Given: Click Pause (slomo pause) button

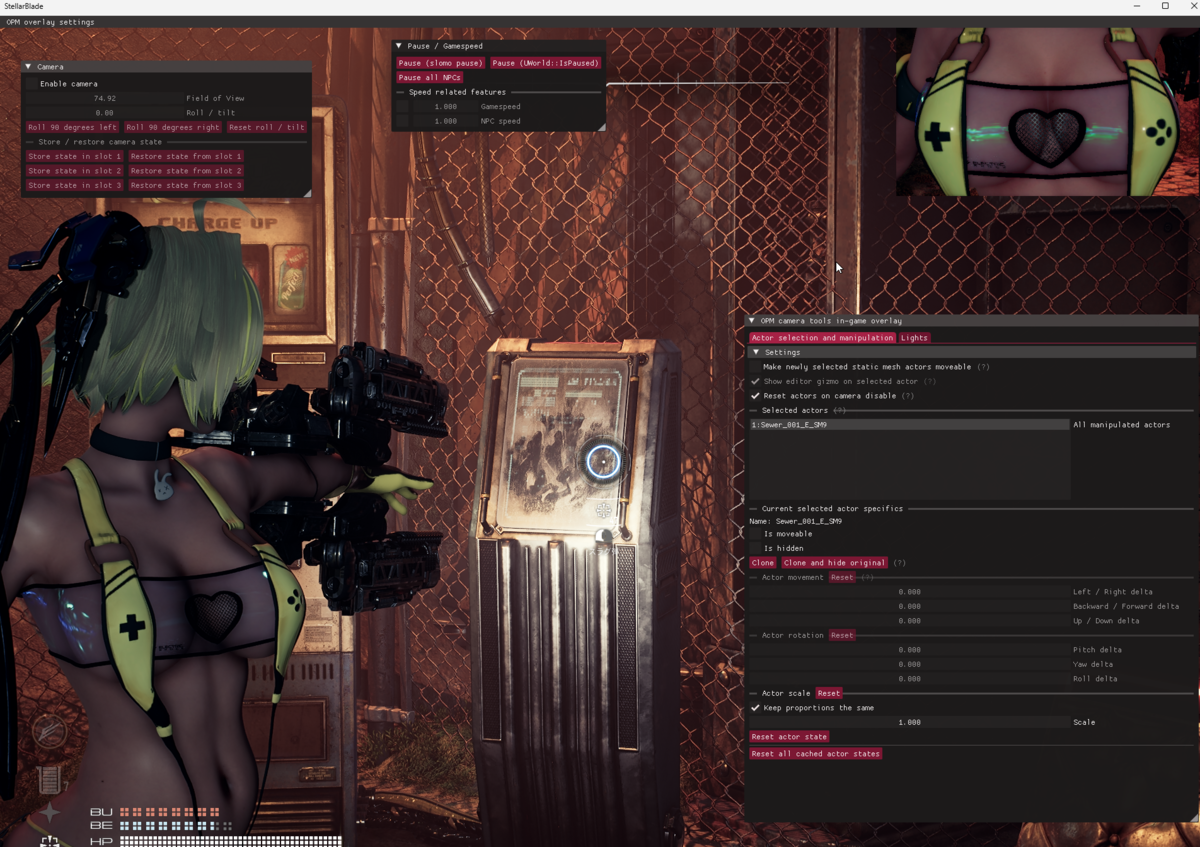Looking at the screenshot, I should pos(440,63).
